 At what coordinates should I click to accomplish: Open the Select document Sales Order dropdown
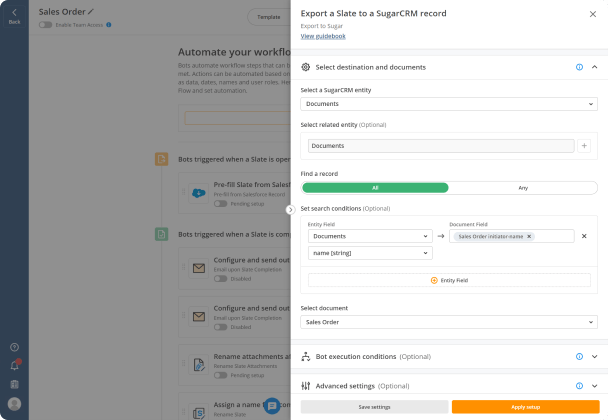pos(449,322)
